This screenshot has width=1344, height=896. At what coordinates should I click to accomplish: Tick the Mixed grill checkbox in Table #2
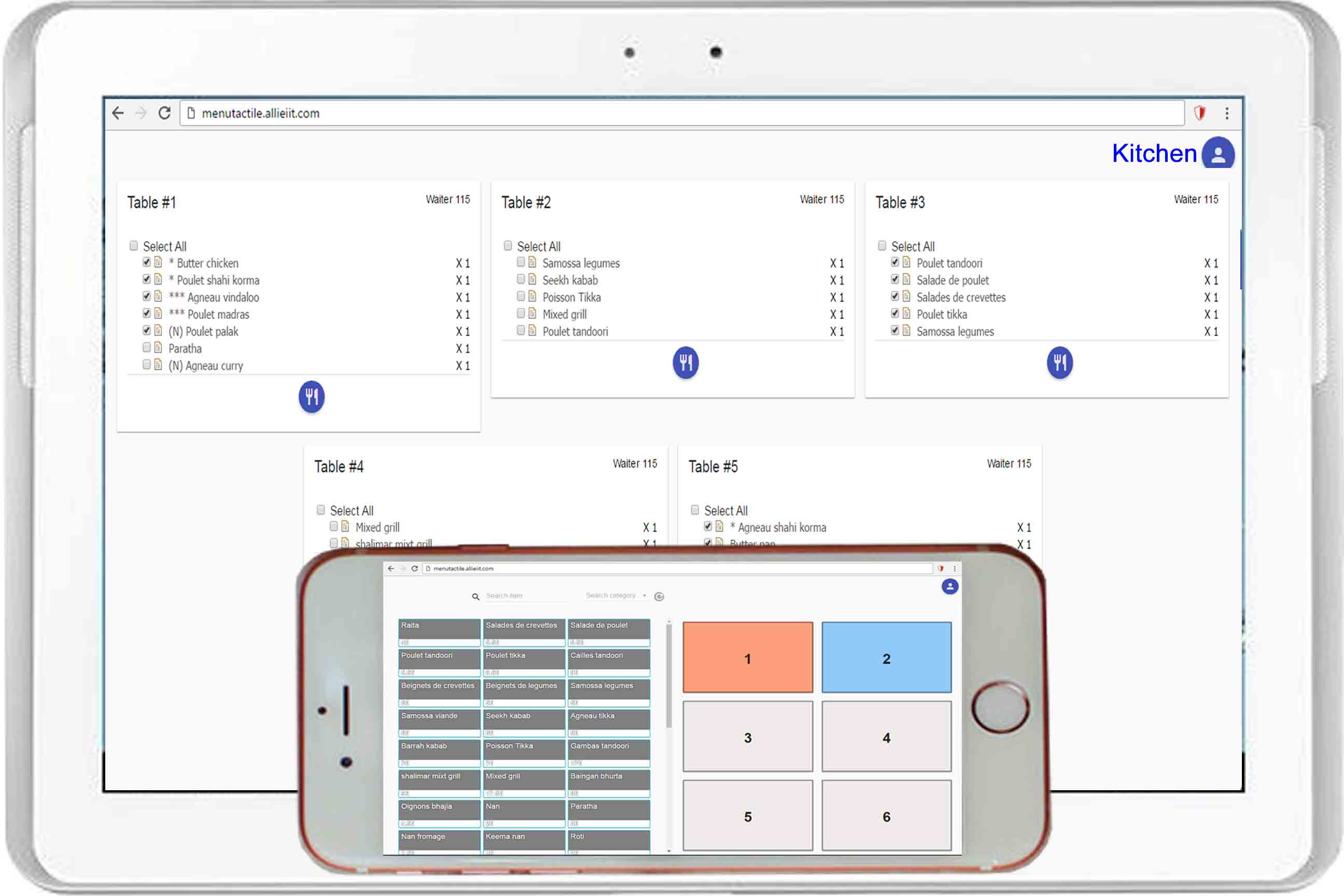[521, 313]
